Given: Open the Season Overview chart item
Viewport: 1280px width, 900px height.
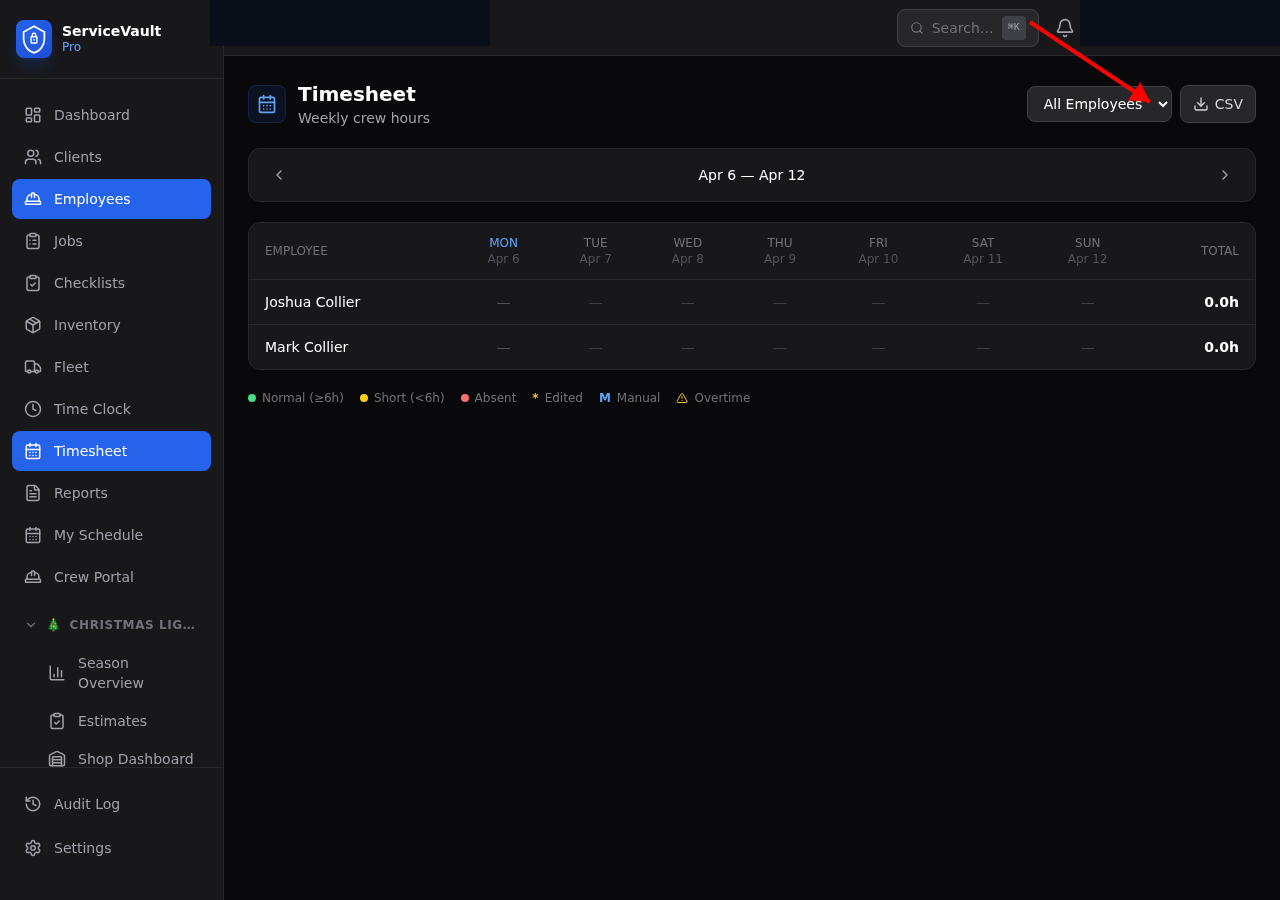Looking at the screenshot, I should click(x=57, y=673).
